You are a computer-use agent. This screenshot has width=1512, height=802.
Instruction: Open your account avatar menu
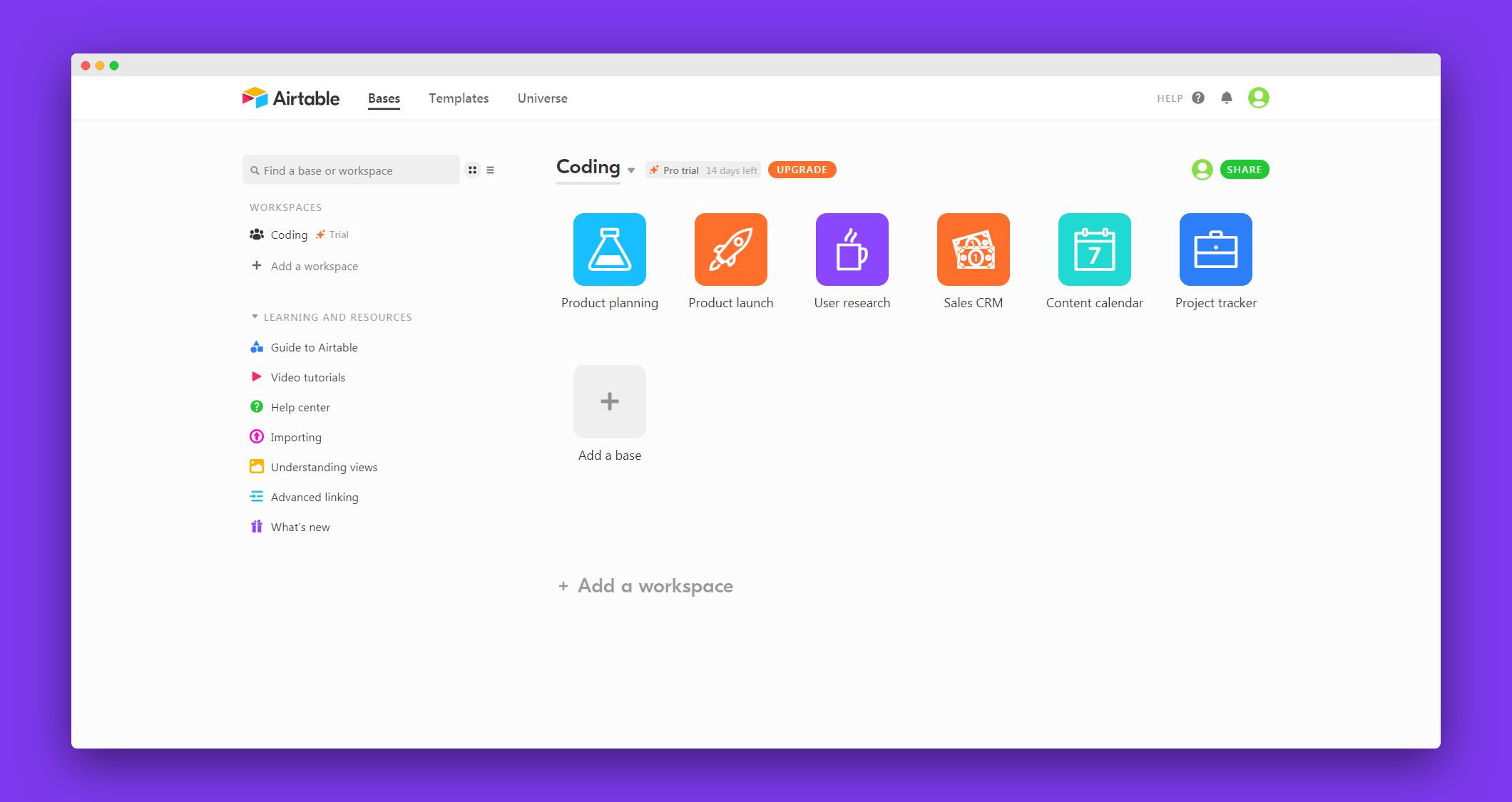point(1259,98)
